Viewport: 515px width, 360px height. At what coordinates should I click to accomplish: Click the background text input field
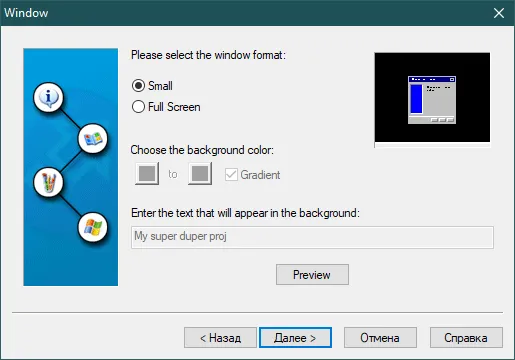[x=312, y=237]
